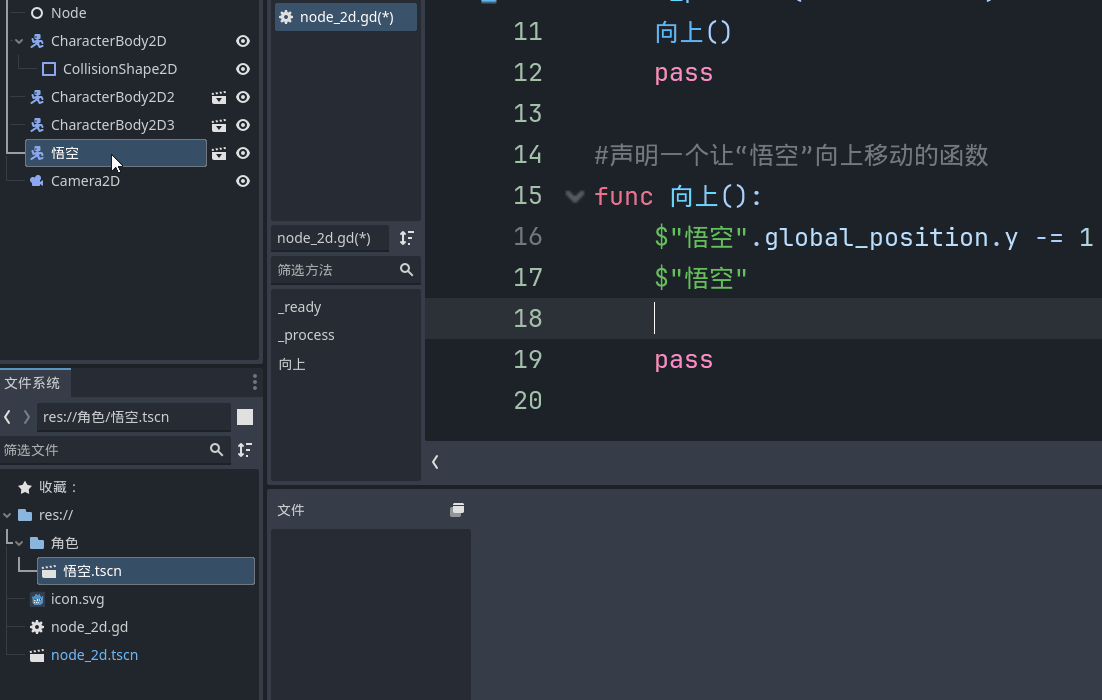Click the split mode icon in 文件 panel header
Screen dimensions: 1102x700
[457, 509]
